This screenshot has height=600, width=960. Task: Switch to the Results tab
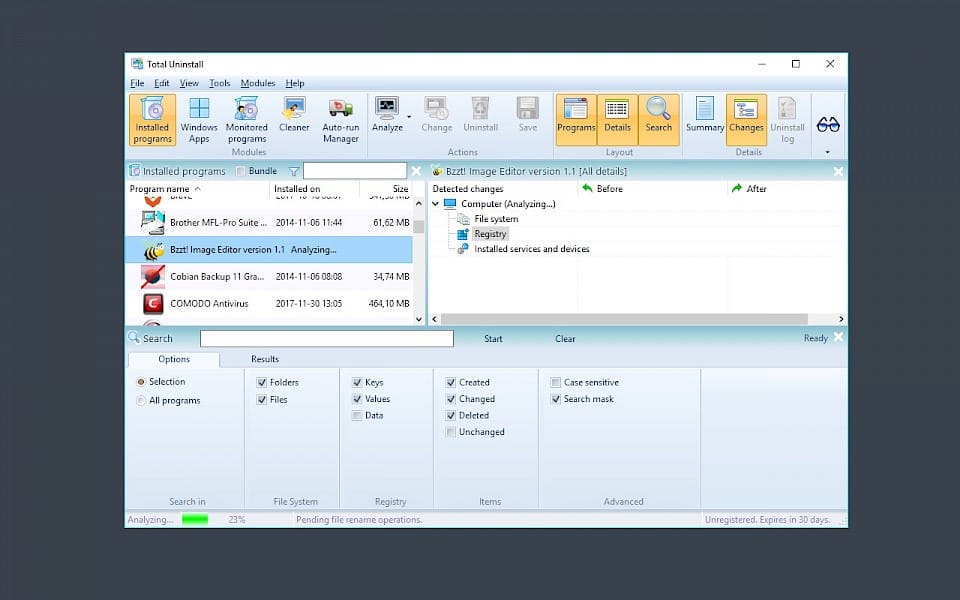pyautogui.click(x=264, y=359)
